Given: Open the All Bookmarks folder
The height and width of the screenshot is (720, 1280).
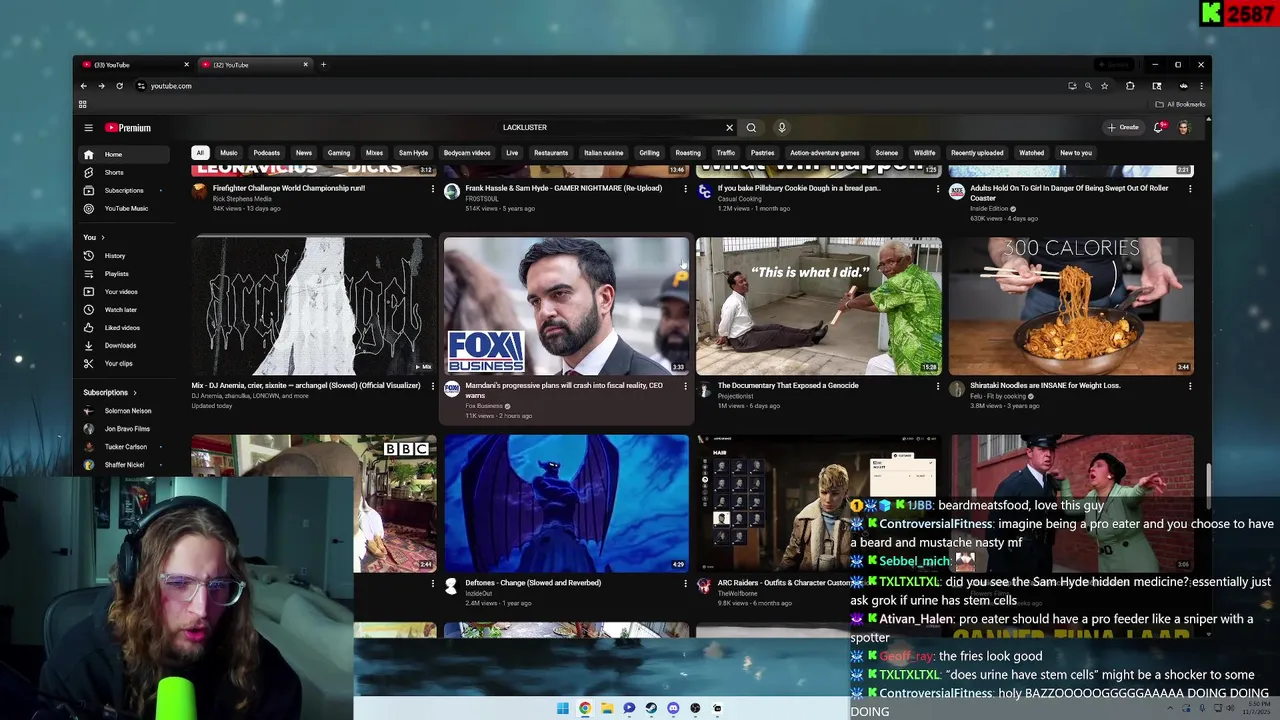Looking at the screenshot, I should coord(1181,104).
